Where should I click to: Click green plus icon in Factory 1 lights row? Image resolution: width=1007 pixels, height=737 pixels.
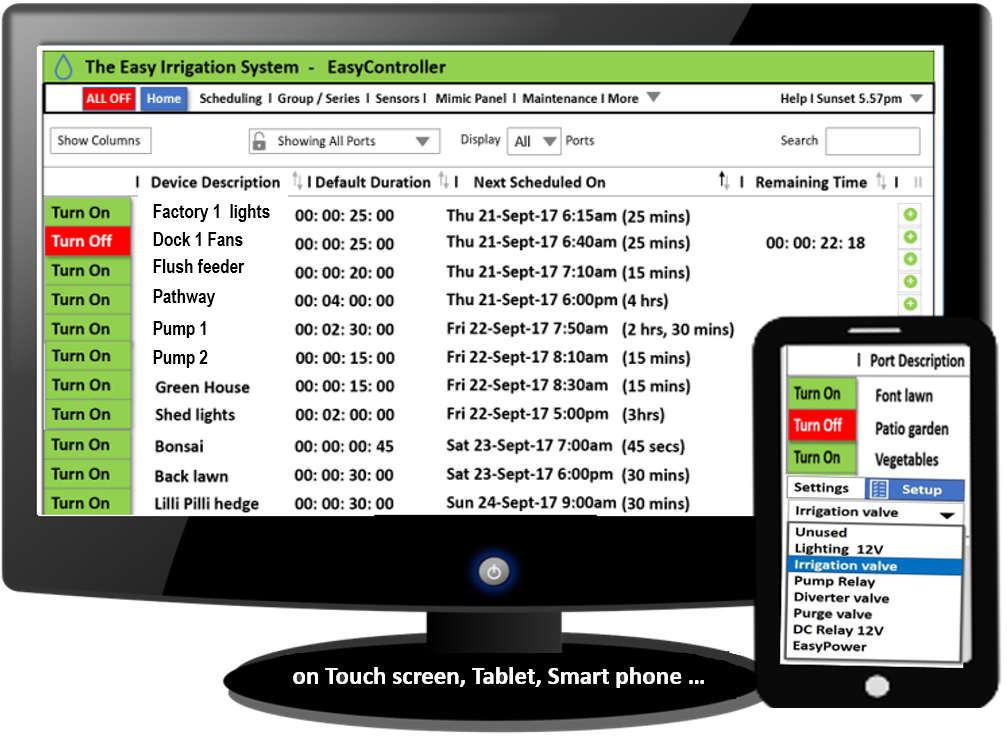pos(910,214)
